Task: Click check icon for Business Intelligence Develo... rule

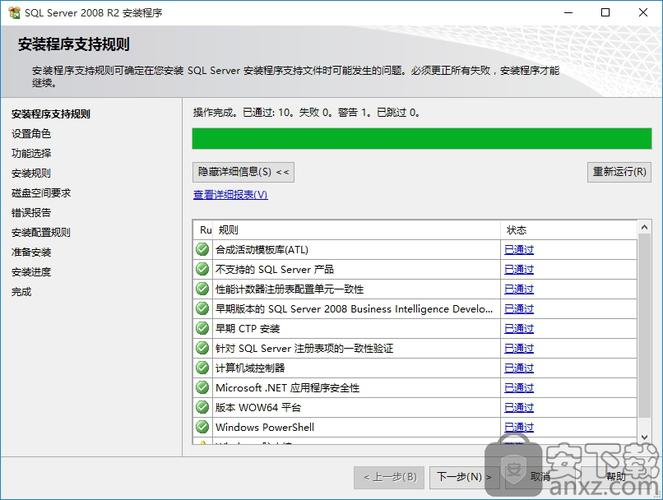Action: 203,309
